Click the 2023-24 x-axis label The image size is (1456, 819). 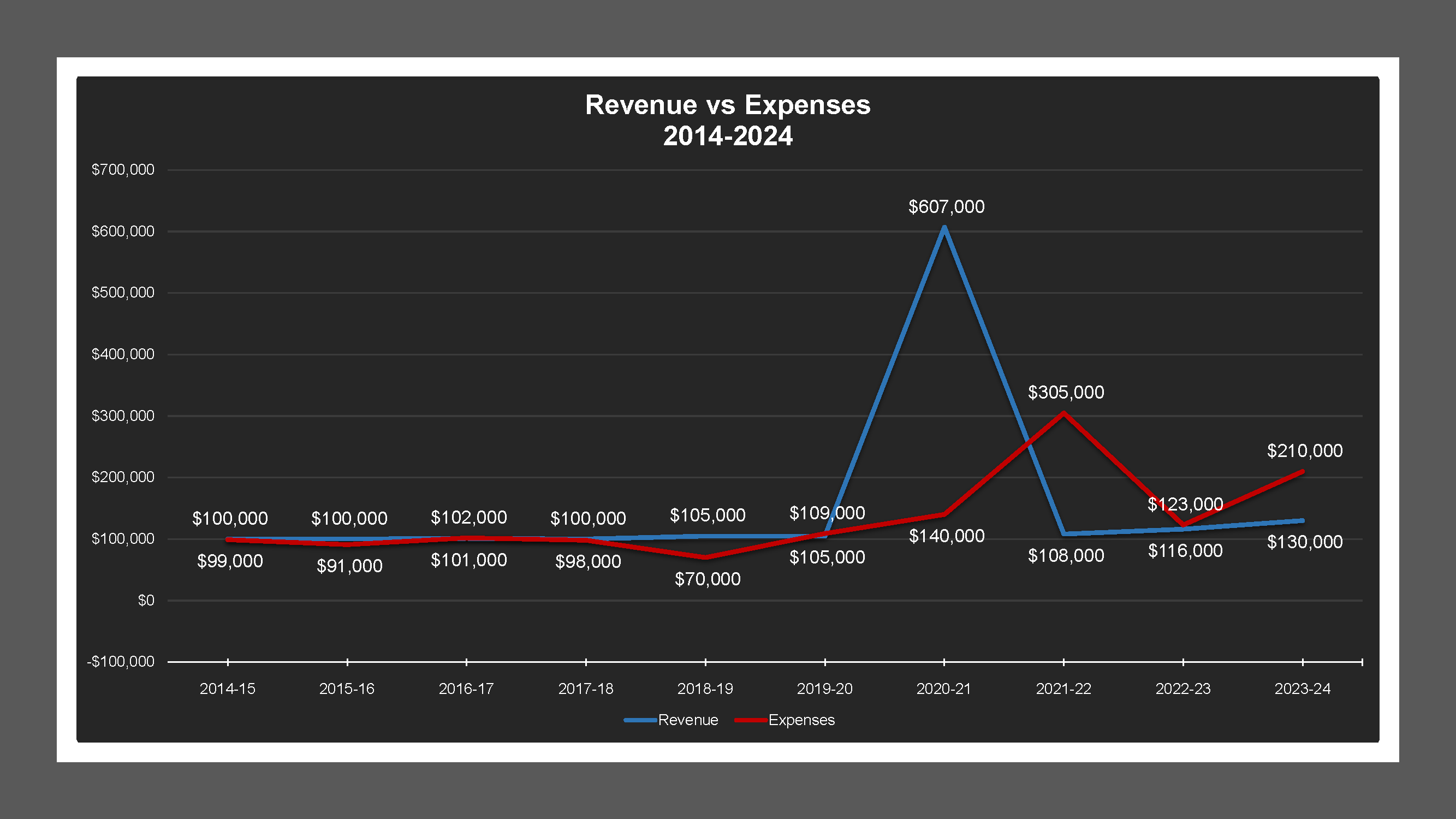[1303, 689]
